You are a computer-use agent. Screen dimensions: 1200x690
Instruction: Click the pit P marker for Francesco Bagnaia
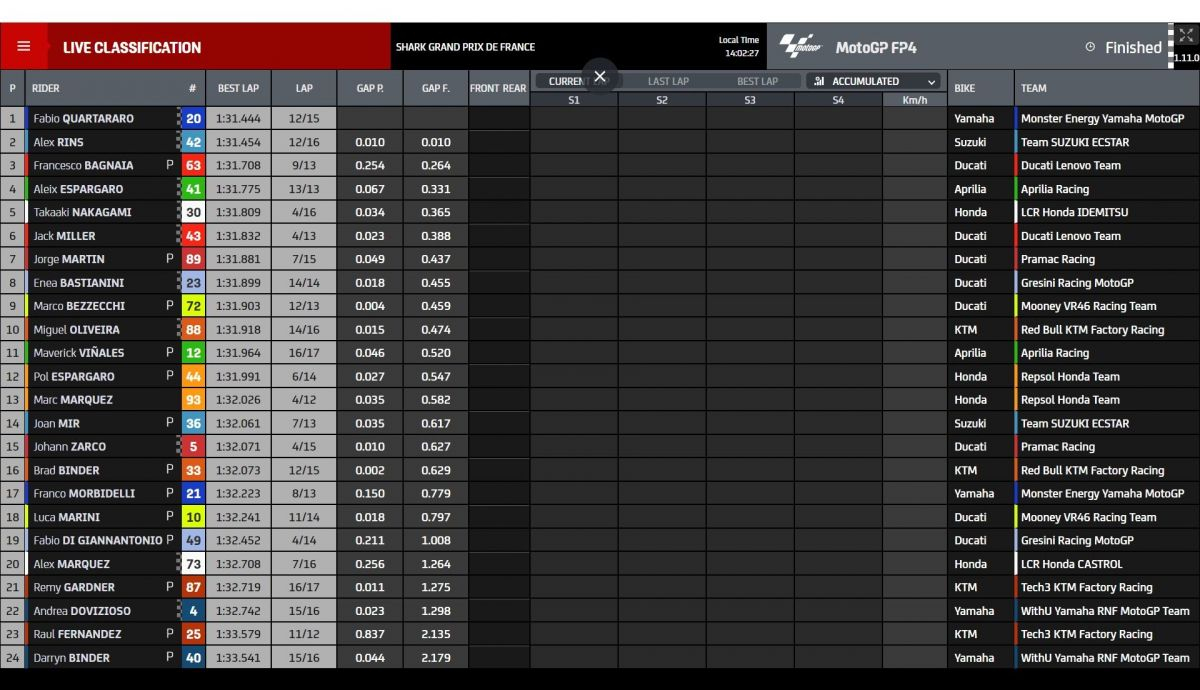coord(170,165)
